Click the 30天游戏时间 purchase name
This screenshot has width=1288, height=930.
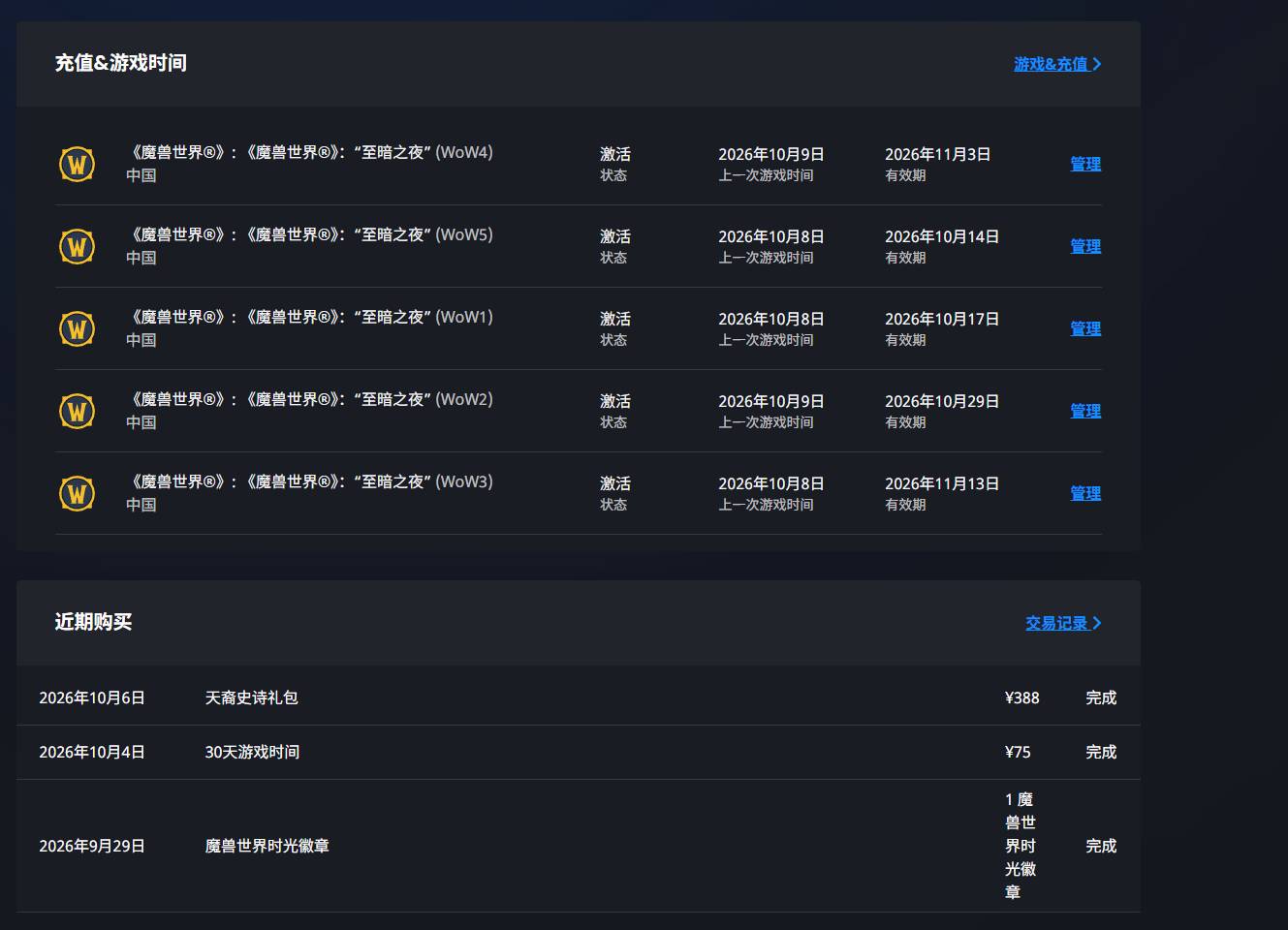(252, 752)
